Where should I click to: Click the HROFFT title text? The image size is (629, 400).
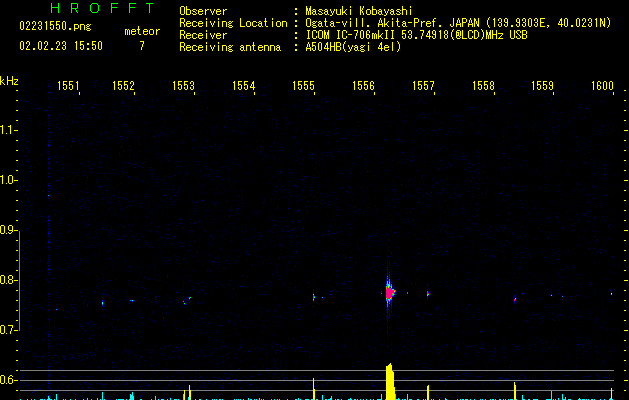[x=102, y=8]
